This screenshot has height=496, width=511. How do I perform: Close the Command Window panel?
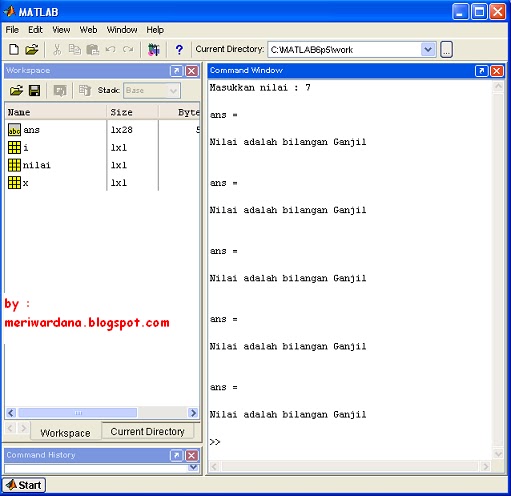[497, 71]
